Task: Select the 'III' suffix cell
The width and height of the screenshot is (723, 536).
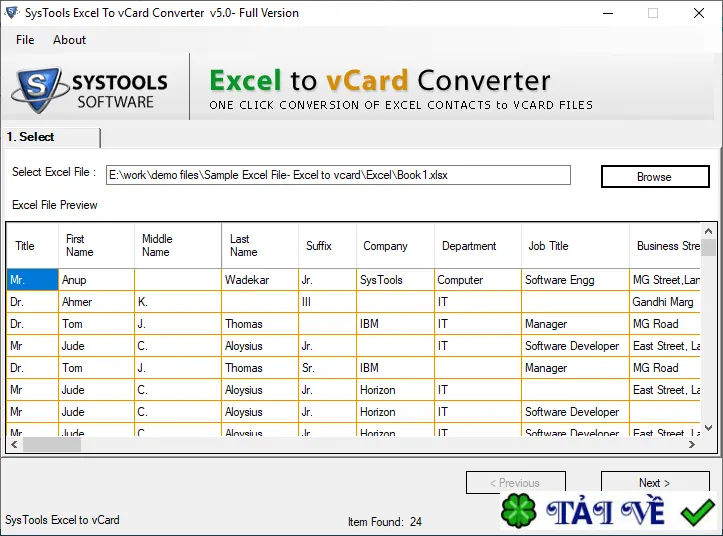Action: click(327, 302)
